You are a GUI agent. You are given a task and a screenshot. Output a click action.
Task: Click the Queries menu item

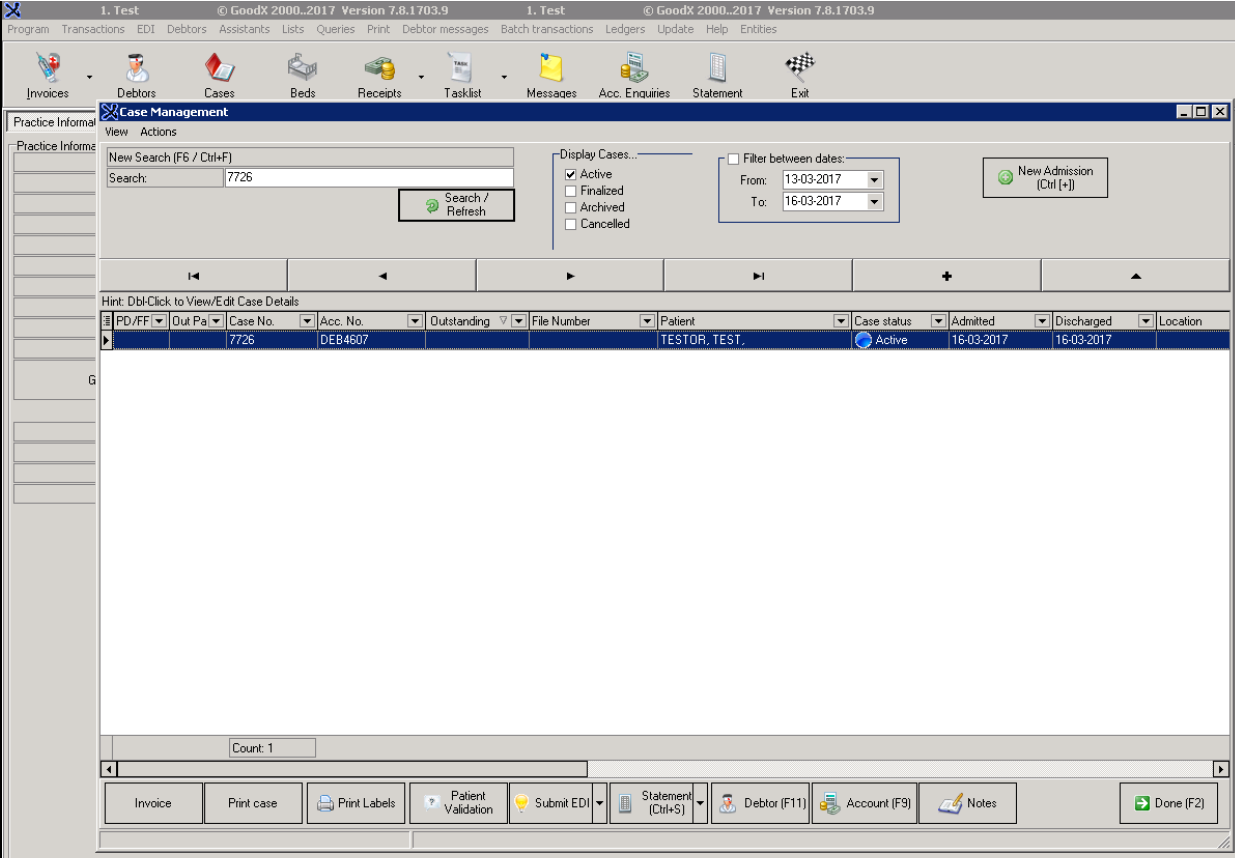[x=335, y=29]
